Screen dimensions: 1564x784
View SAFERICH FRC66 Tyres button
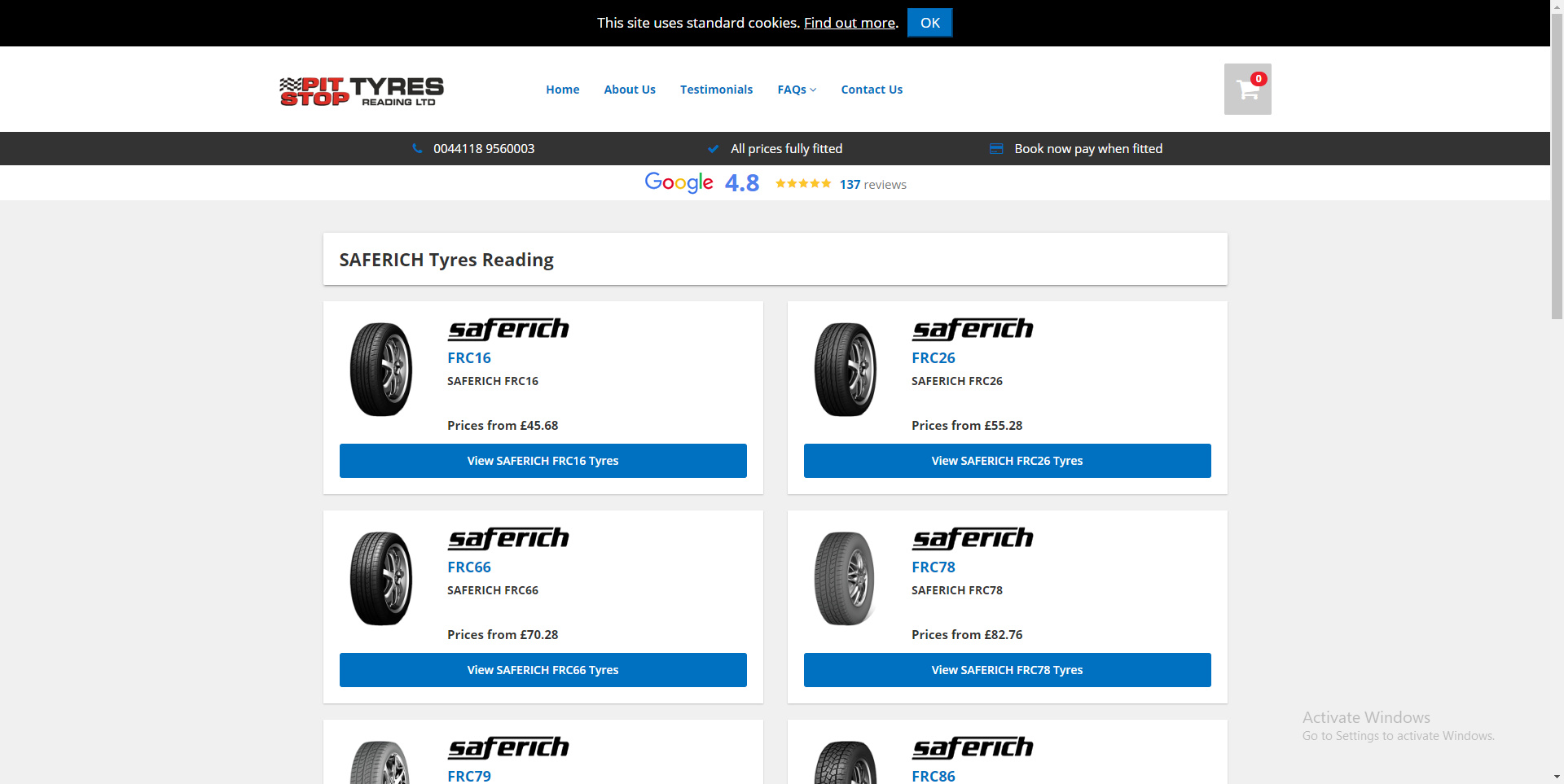coord(543,670)
